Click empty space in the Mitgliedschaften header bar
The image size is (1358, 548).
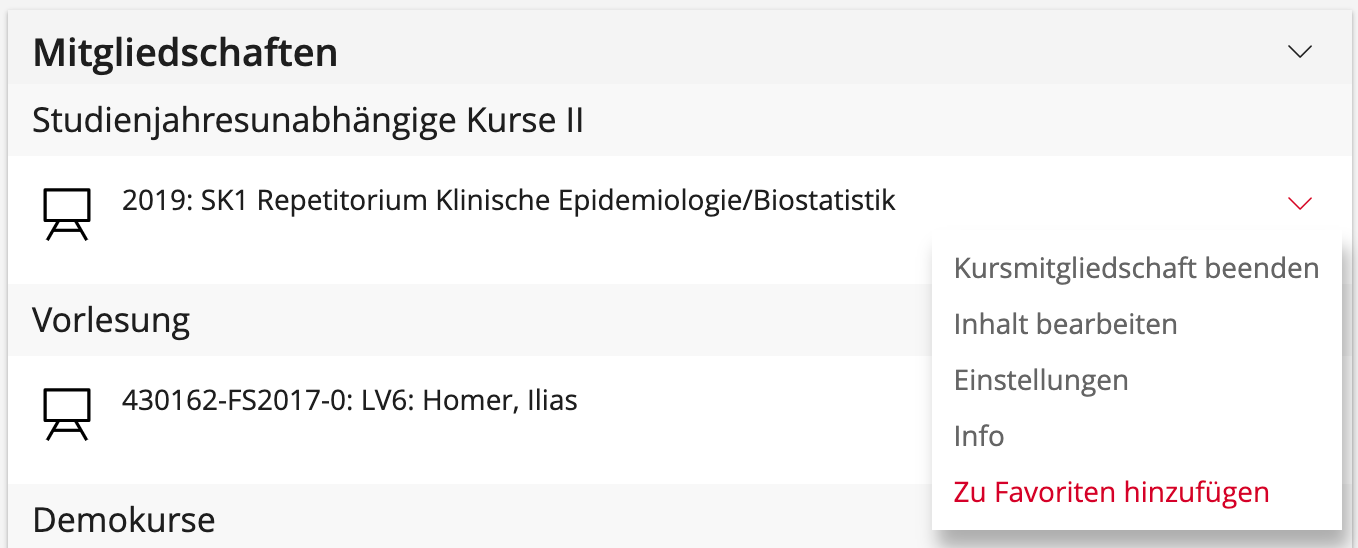[800, 52]
